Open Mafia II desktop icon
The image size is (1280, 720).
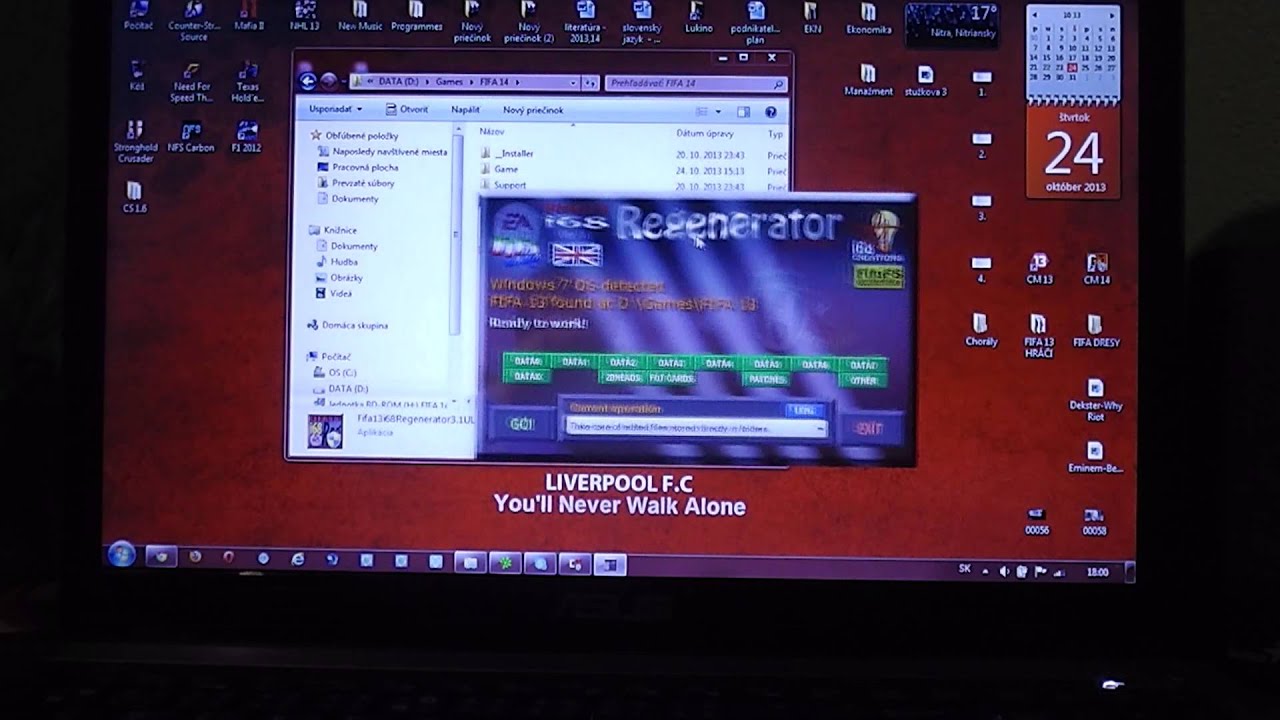click(247, 16)
